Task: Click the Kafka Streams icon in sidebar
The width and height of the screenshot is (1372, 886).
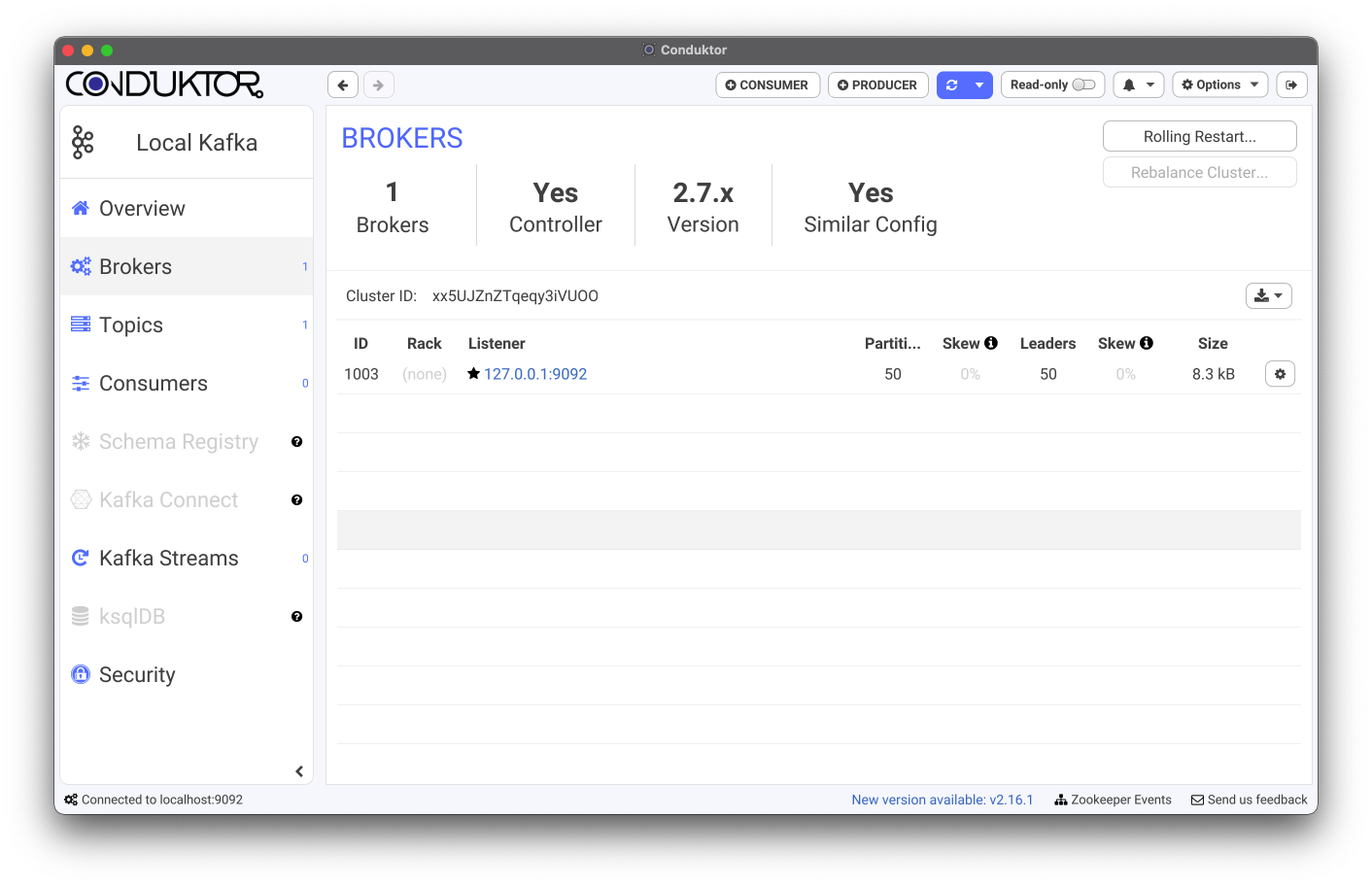Action: [x=81, y=558]
